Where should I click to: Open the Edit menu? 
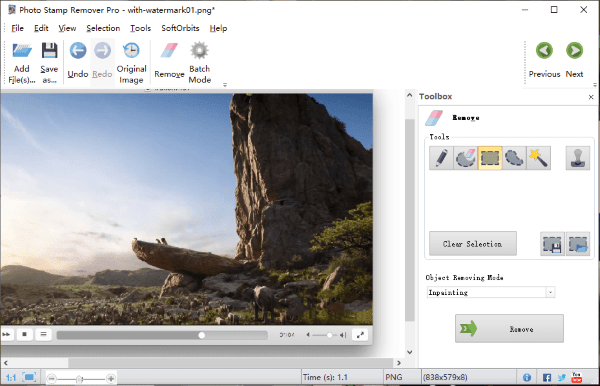pyautogui.click(x=41, y=28)
